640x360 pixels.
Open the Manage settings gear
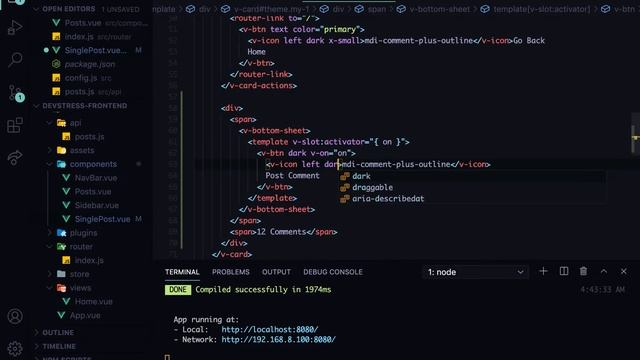[15, 348]
